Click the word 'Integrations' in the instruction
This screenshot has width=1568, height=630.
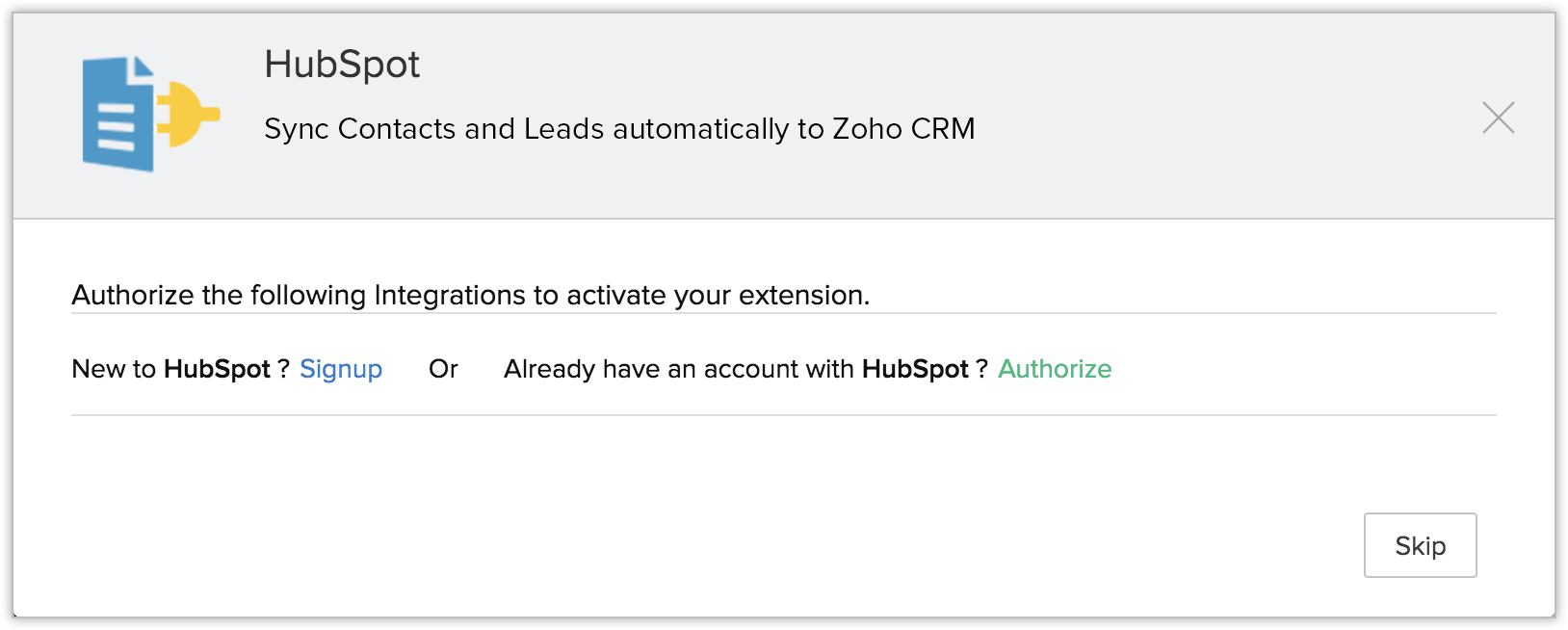point(449,295)
